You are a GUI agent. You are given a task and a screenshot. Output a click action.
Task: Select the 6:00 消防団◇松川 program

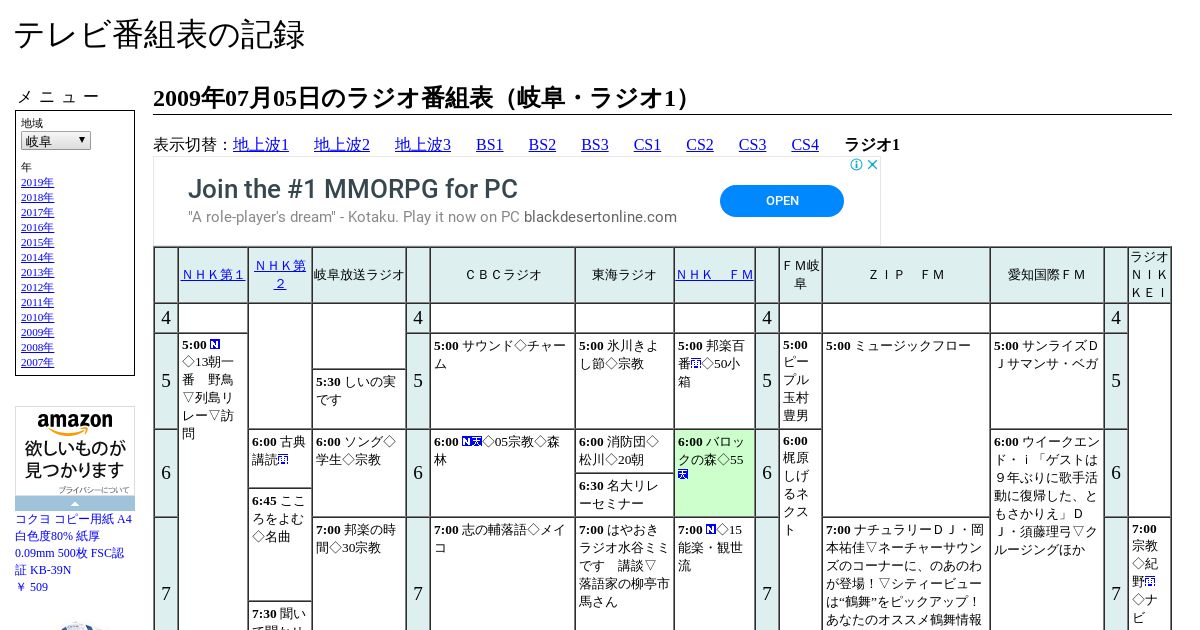tap(624, 451)
